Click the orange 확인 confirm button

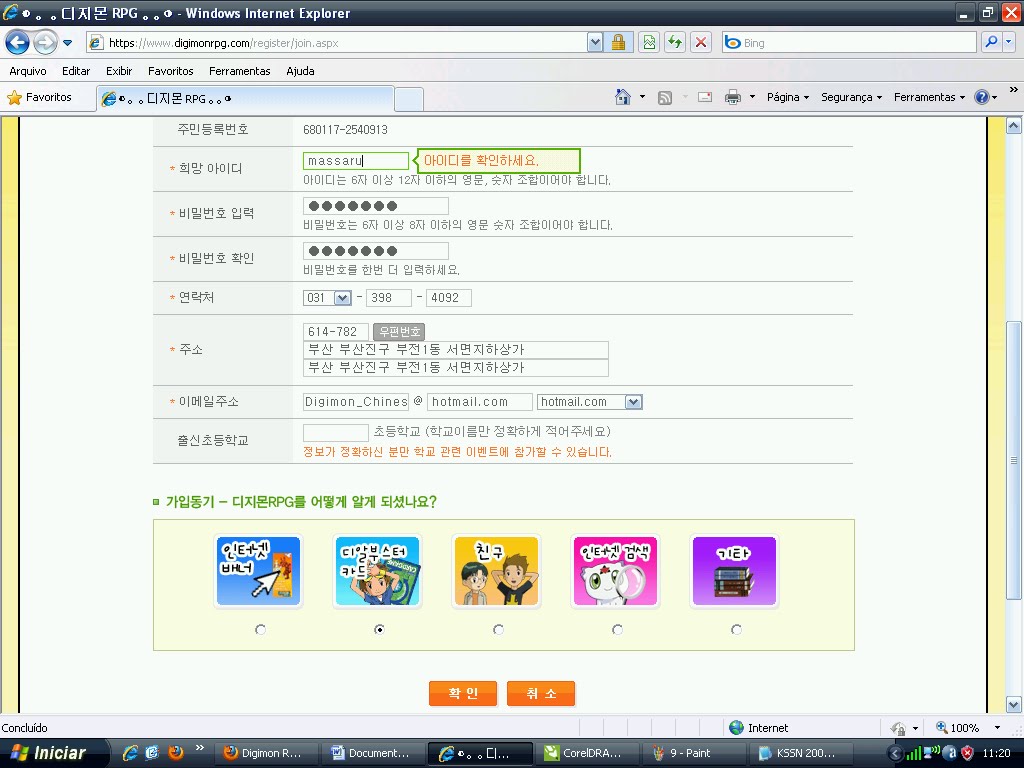[463, 694]
